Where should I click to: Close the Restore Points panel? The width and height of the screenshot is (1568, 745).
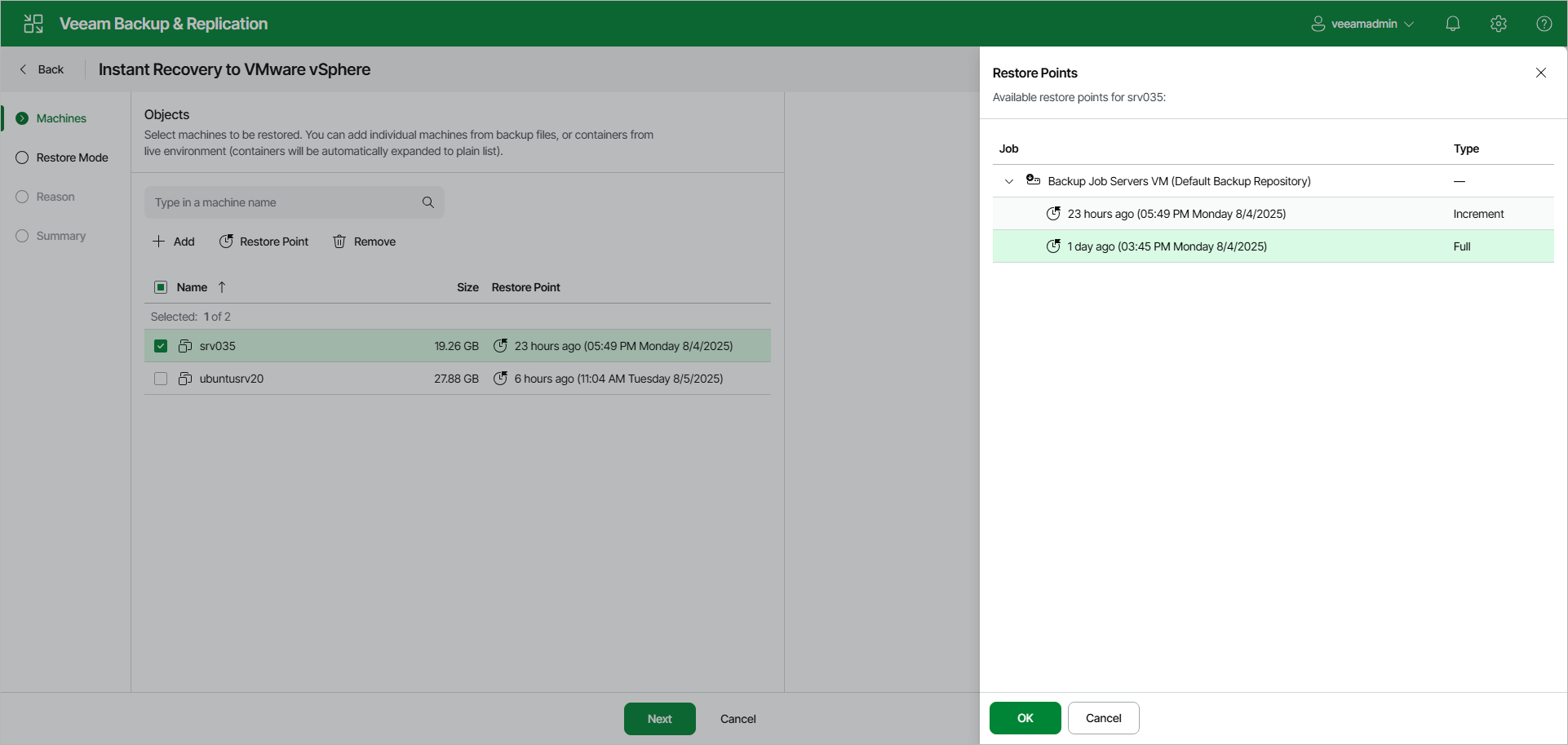[x=1540, y=73]
